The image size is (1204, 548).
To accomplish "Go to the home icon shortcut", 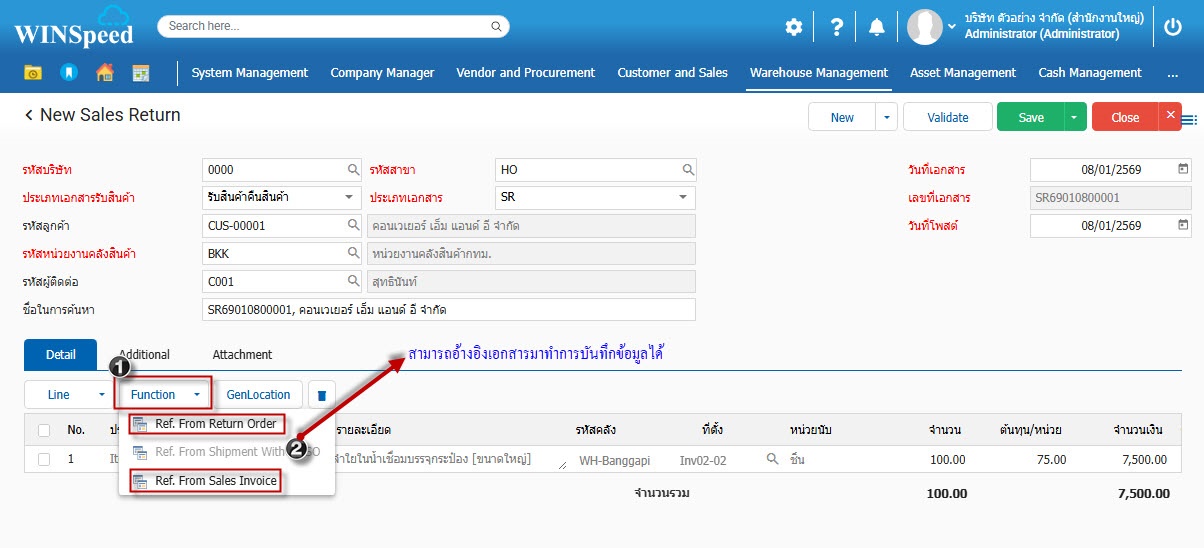I will [x=104, y=72].
